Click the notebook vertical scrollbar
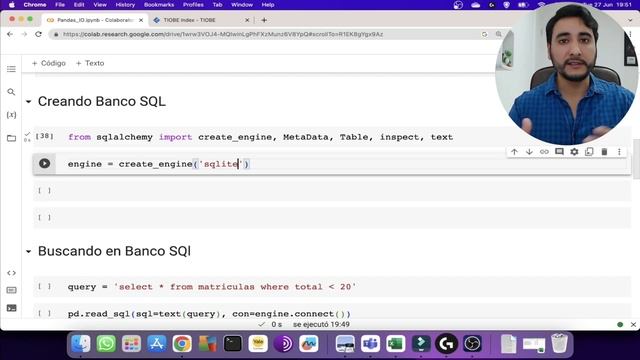This screenshot has height=360, width=640. [x=636, y=159]
